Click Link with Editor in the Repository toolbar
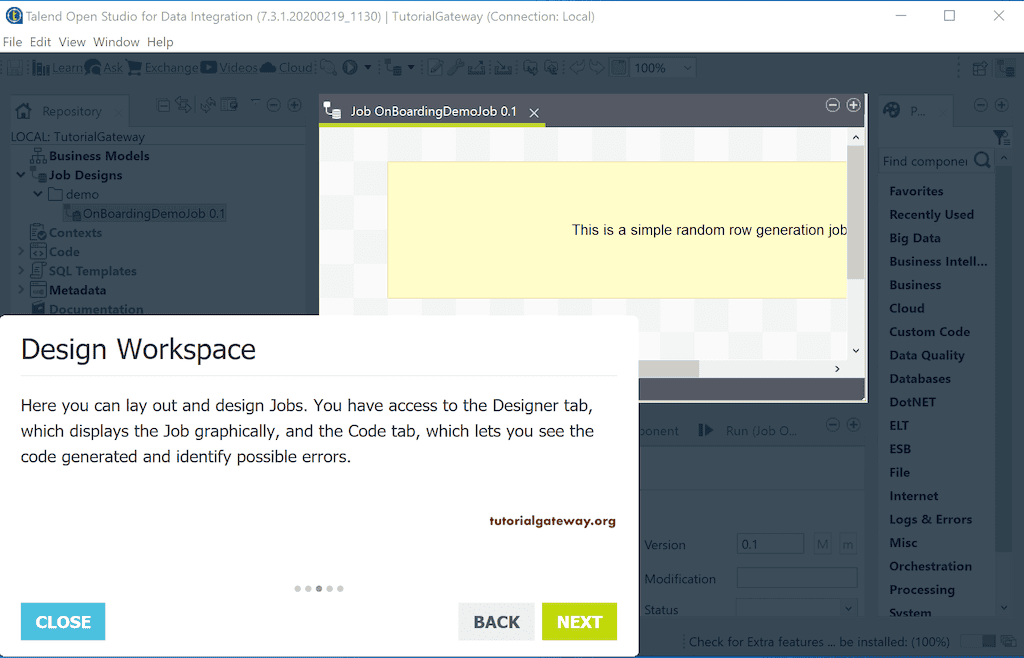 (184, 105)
